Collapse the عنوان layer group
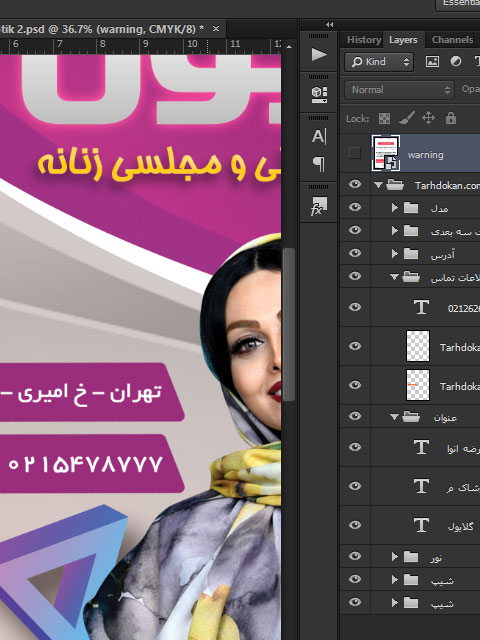480x640 pixels. (394, 417)
